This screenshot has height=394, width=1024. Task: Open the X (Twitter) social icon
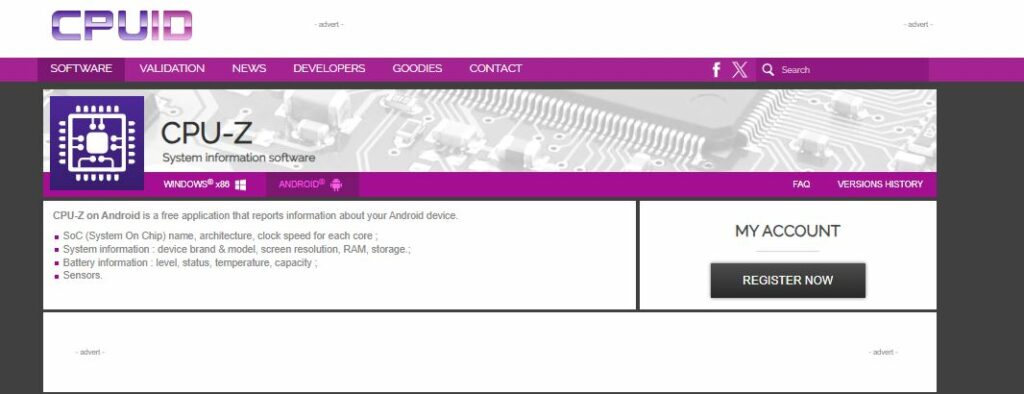tap(739, 70)
